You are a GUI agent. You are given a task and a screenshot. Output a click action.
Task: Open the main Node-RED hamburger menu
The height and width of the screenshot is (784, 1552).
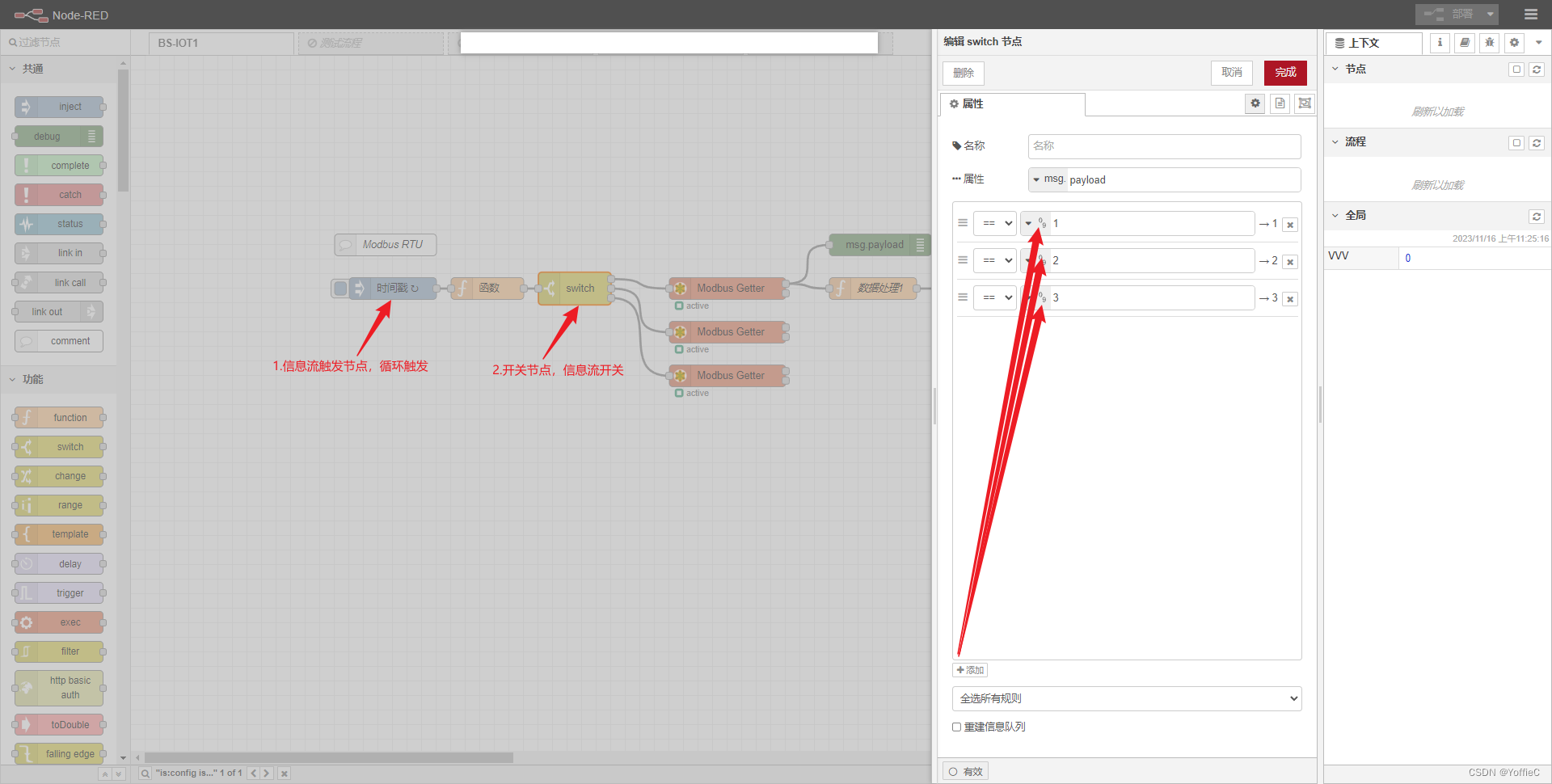coord(1533,14)
